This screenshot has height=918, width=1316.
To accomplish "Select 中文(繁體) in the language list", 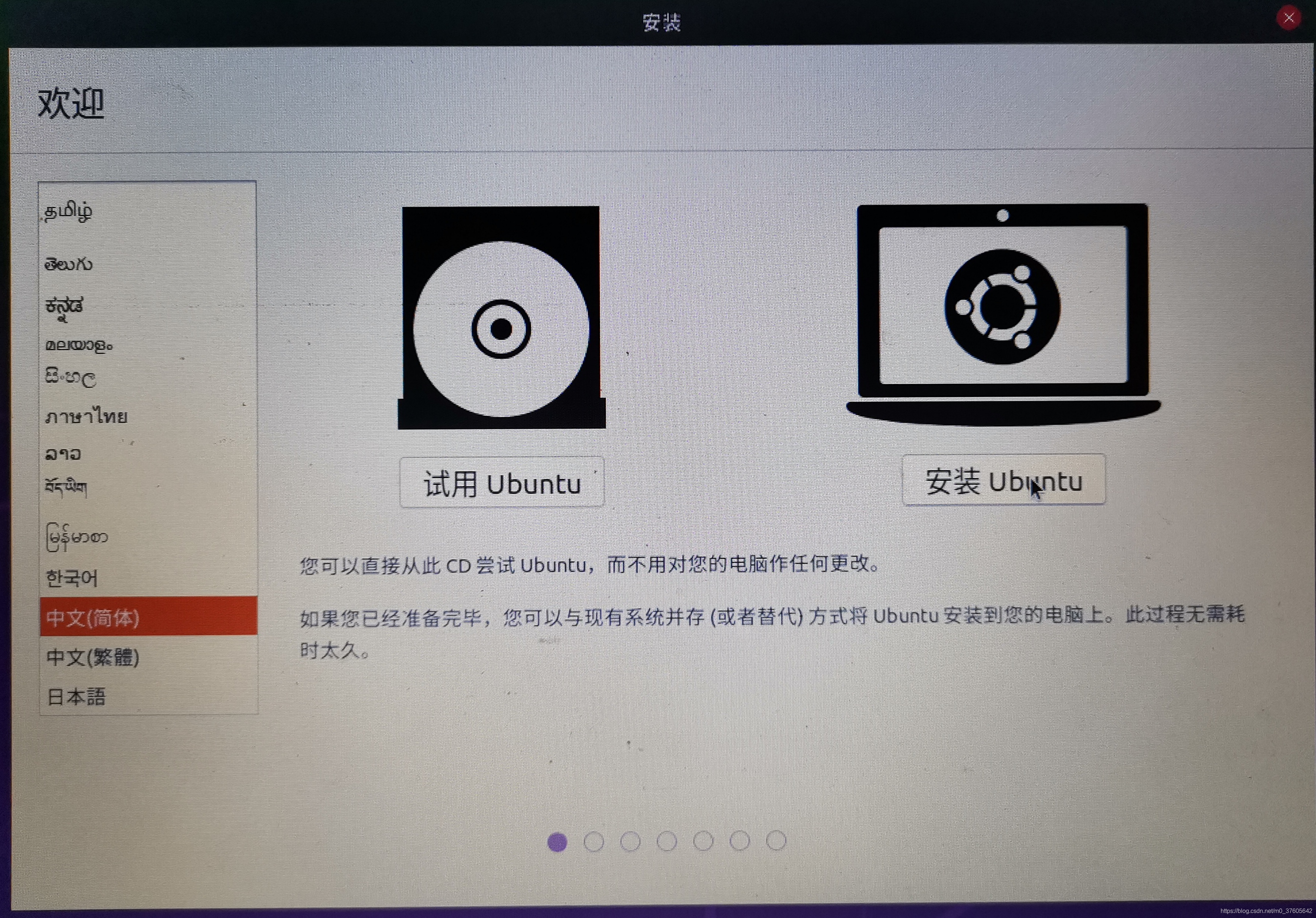I will coord(148,657).
